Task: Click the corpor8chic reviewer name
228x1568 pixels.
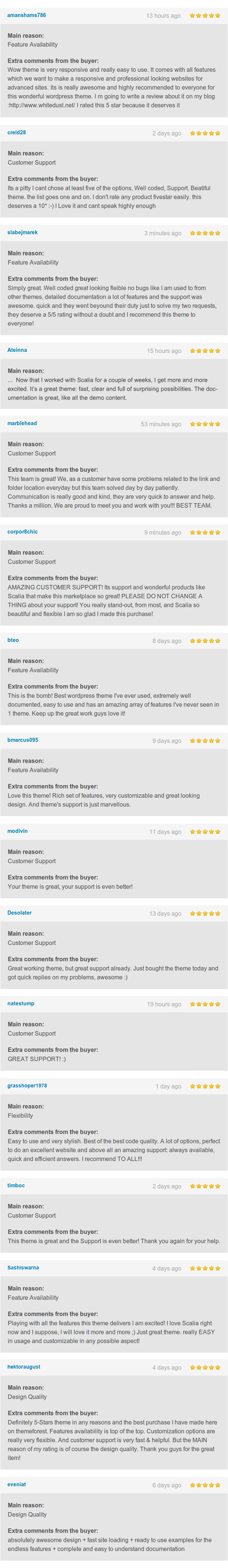Action: coord(23,532)
